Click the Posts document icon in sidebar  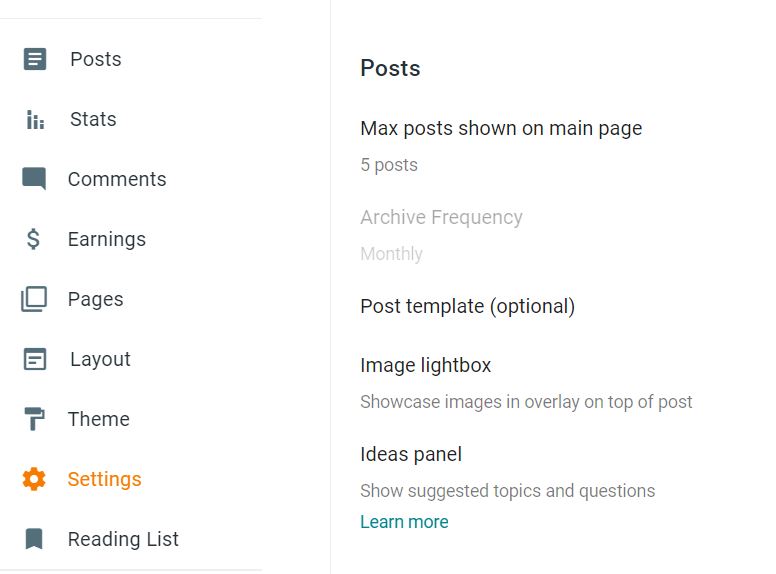(35, 59)
